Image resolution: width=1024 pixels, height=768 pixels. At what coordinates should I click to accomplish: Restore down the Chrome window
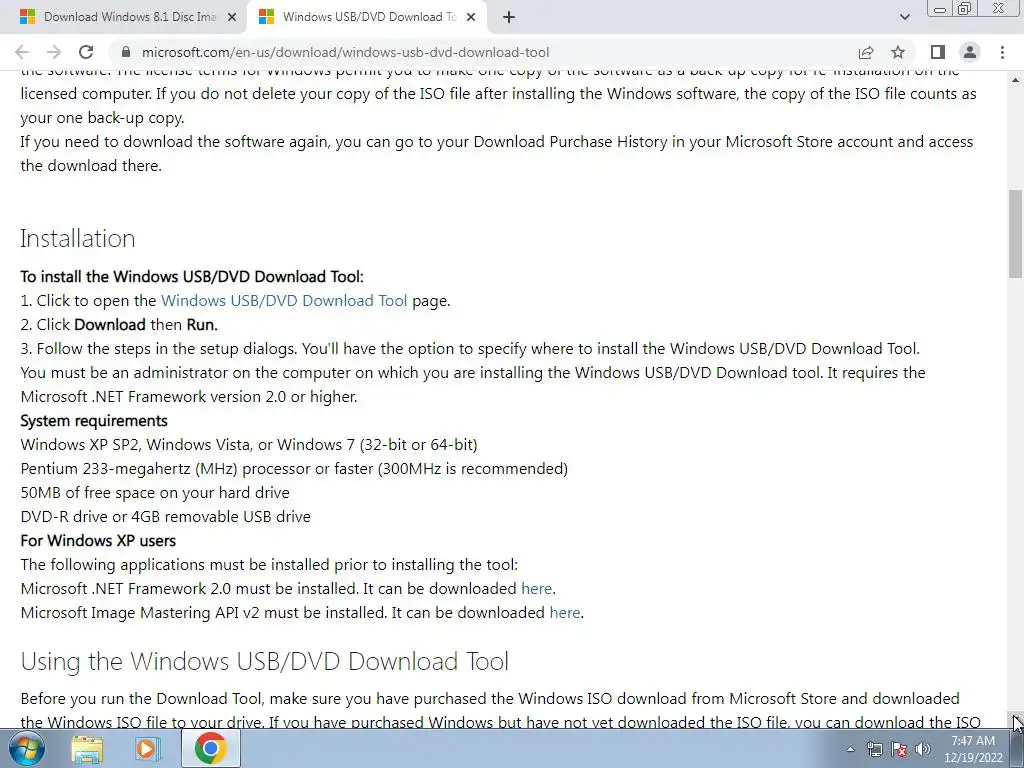(x=965, y=9)
